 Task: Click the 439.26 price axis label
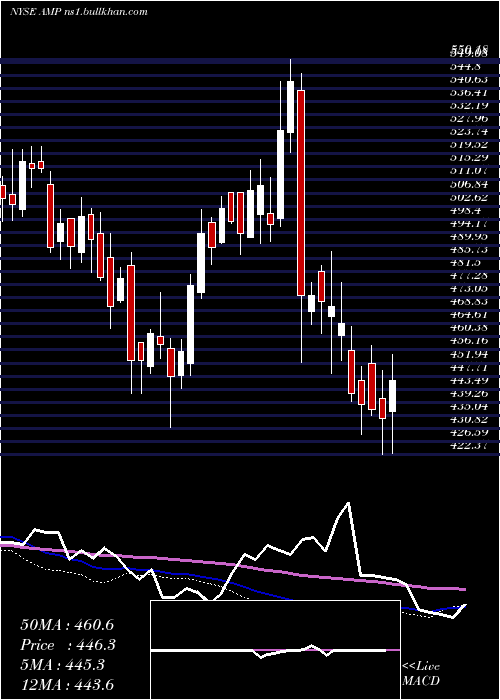tap(469, 393)
